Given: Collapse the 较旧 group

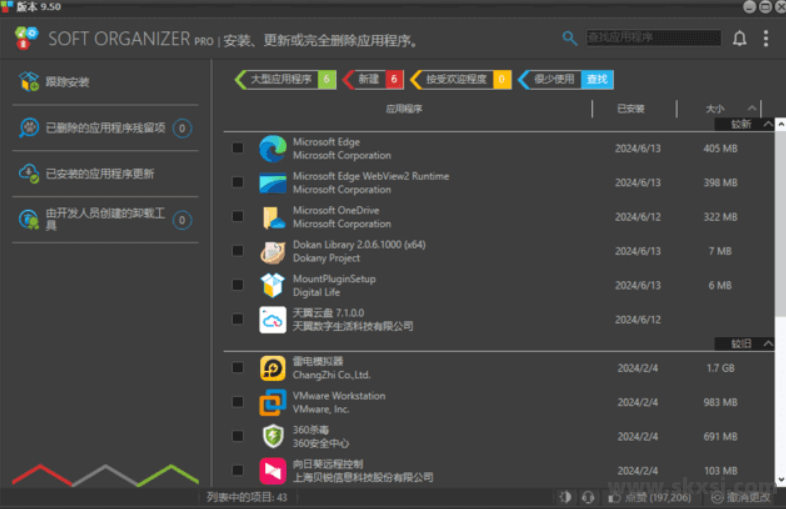Looking at the screenshot, I should click(767, 344).
